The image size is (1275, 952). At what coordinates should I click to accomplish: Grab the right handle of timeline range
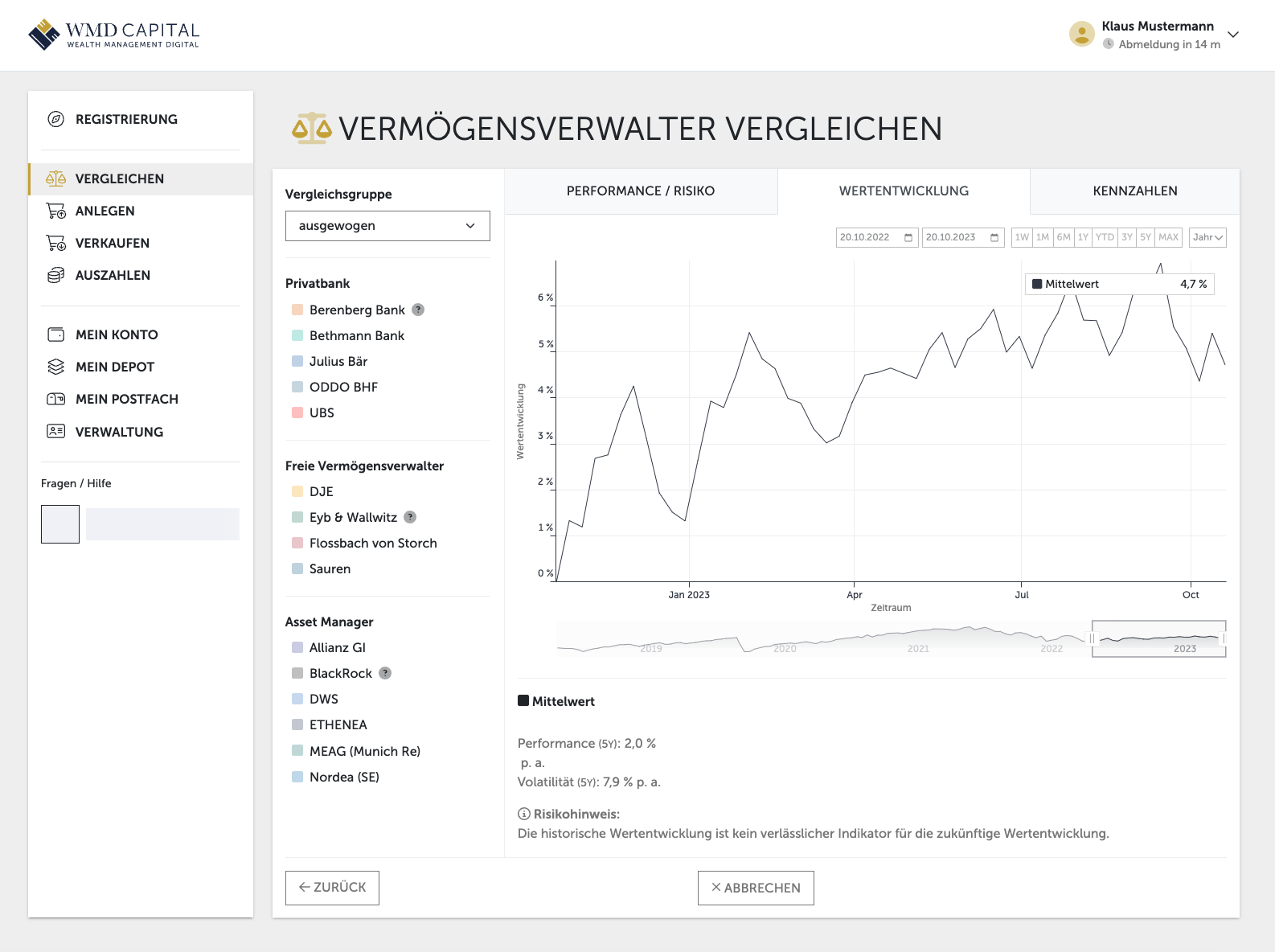pos(1224,638)
